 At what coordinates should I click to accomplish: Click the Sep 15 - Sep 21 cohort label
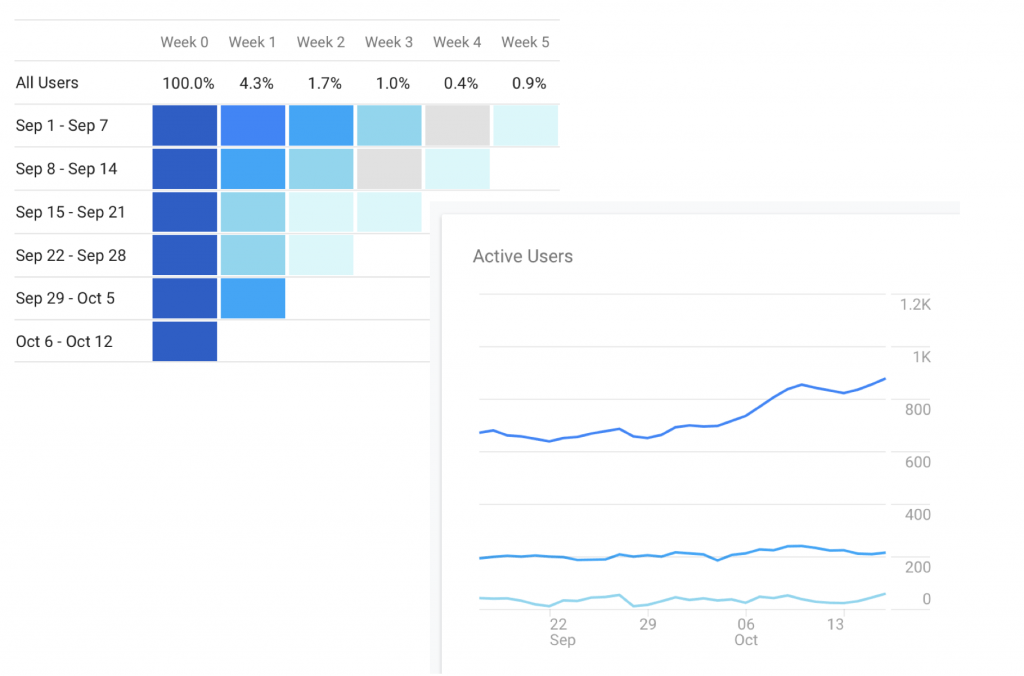pyautogui.click(x=70, y=212)
